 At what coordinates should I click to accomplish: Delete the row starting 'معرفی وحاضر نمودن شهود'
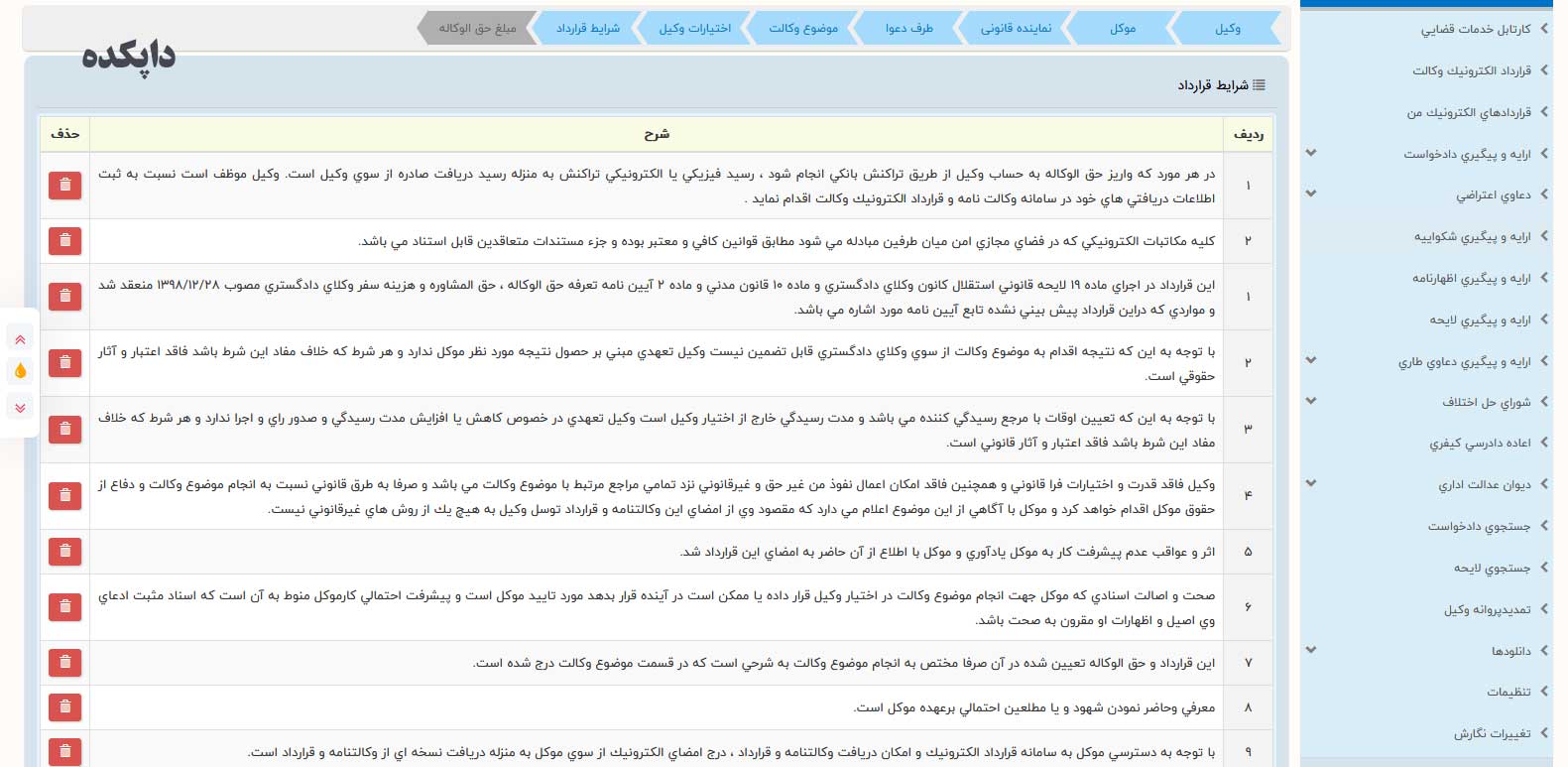pos(64,706)
